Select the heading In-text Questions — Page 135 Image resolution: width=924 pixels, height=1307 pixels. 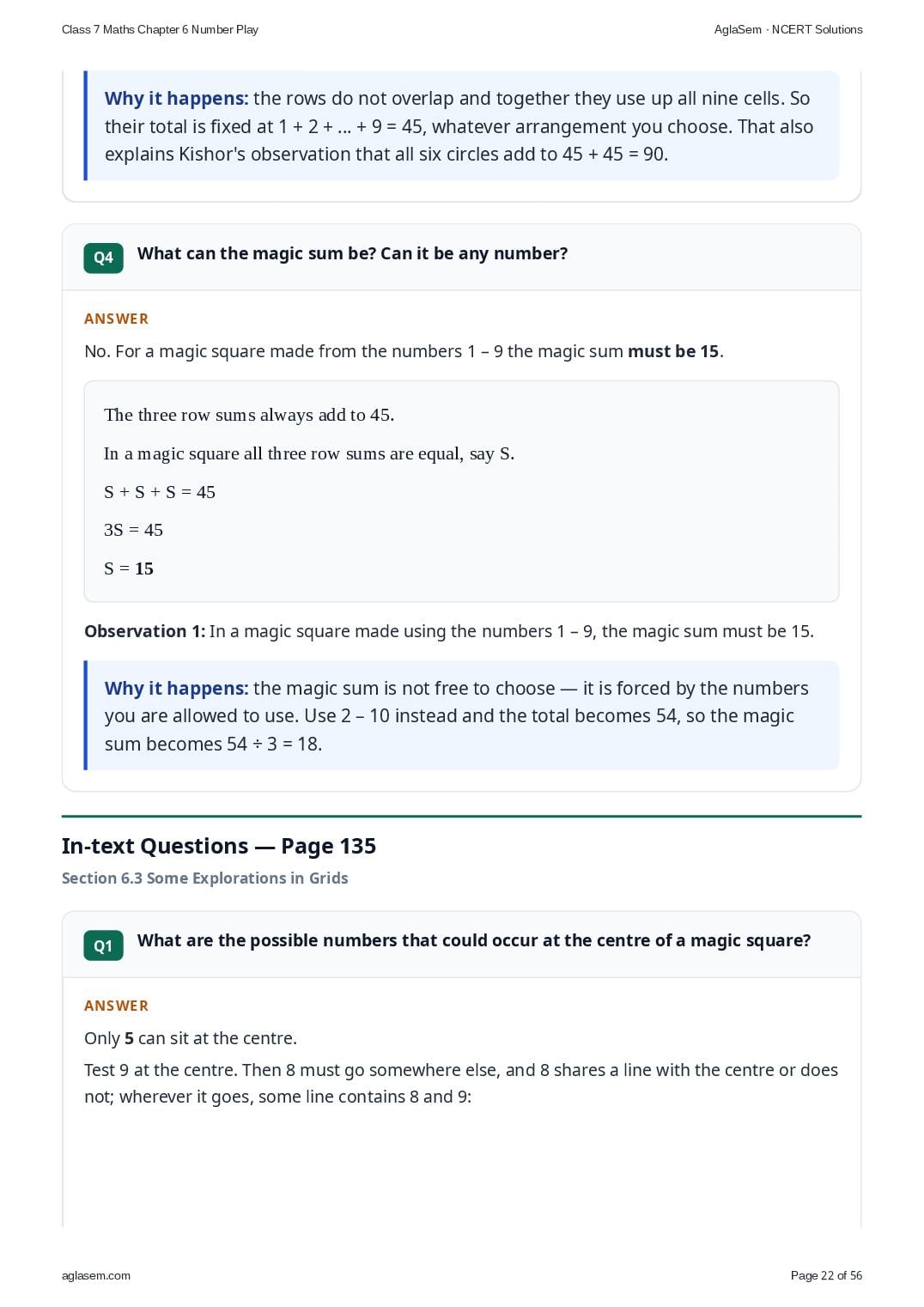pyautogui.click(x=219, y=846)
